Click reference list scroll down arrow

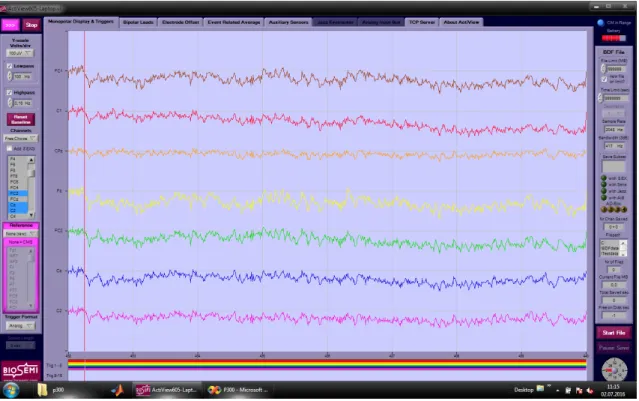[31, 305]
